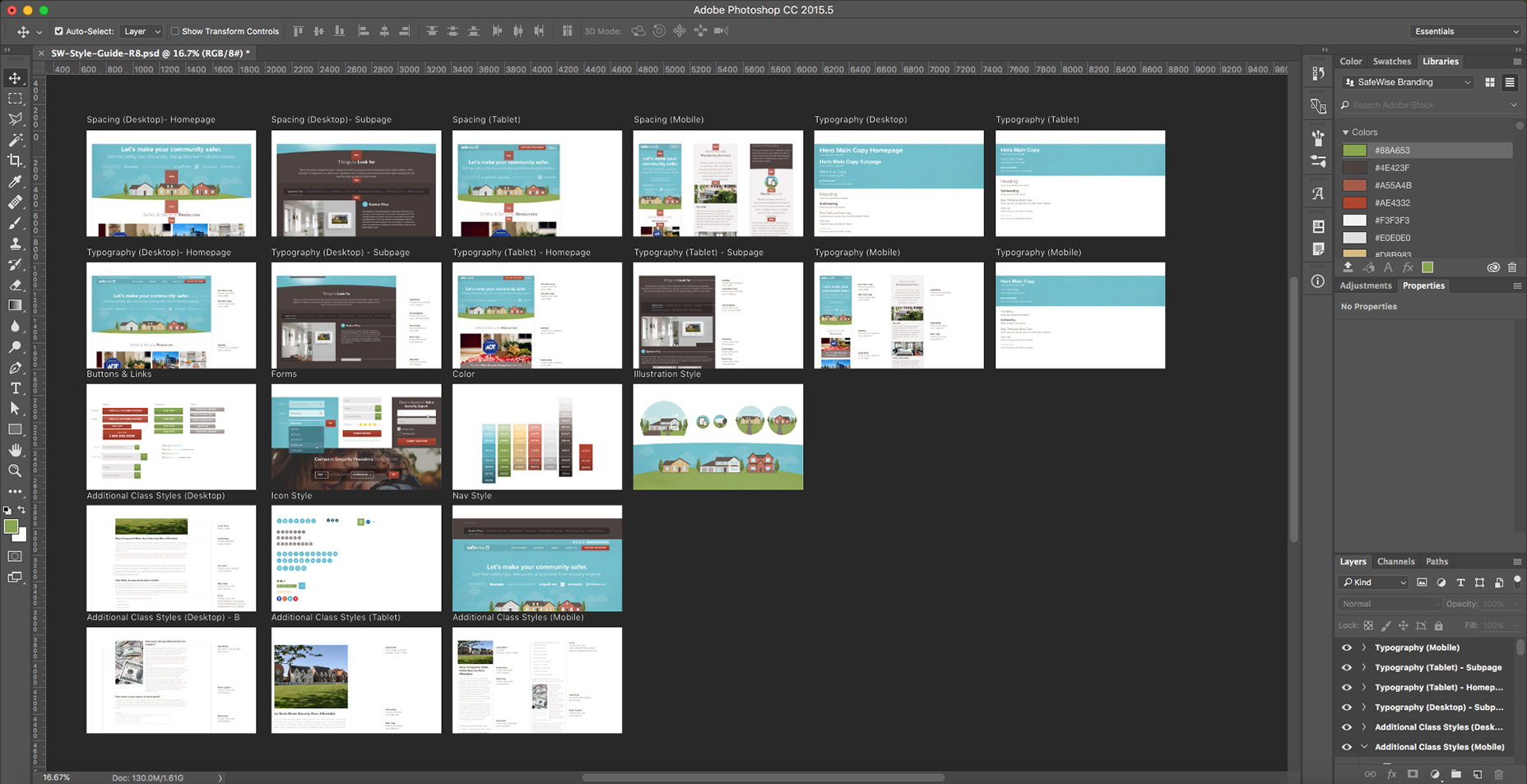The image size is (1527, 784).
Task: Choose the Rectangular Marquee tool
Action: click(15, 98)
